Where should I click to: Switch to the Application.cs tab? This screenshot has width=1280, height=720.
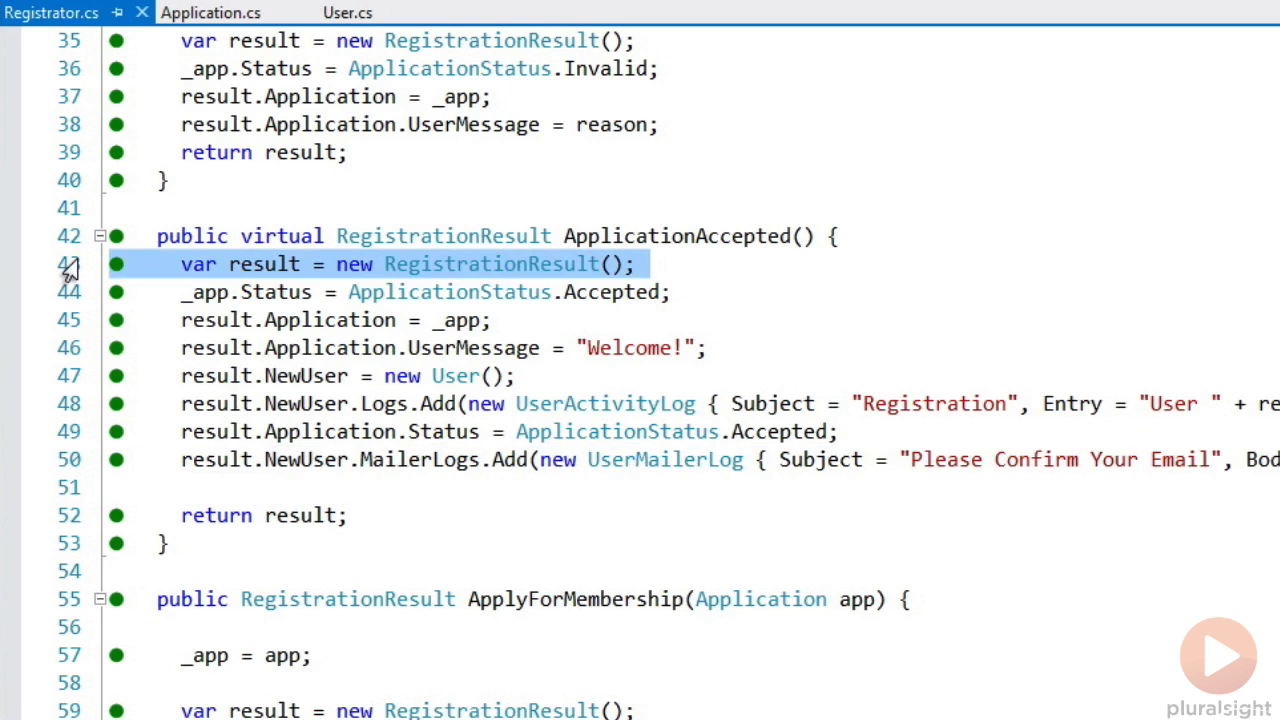pyautogui.click(x=210, y=13)
